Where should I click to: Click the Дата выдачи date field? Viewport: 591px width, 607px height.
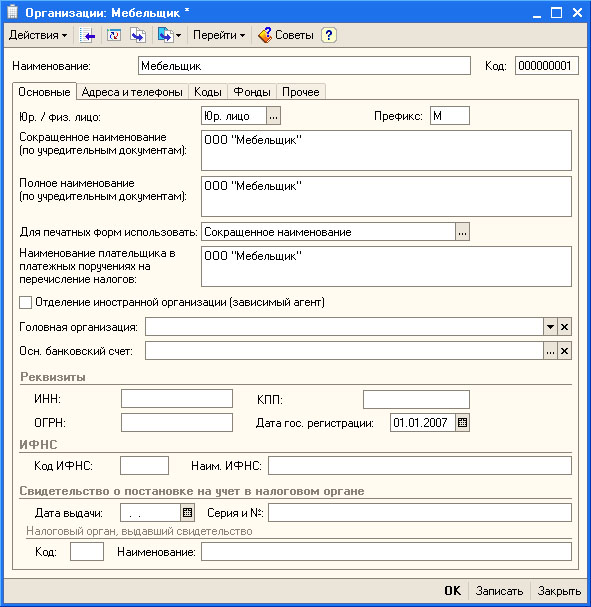[151, 513]
